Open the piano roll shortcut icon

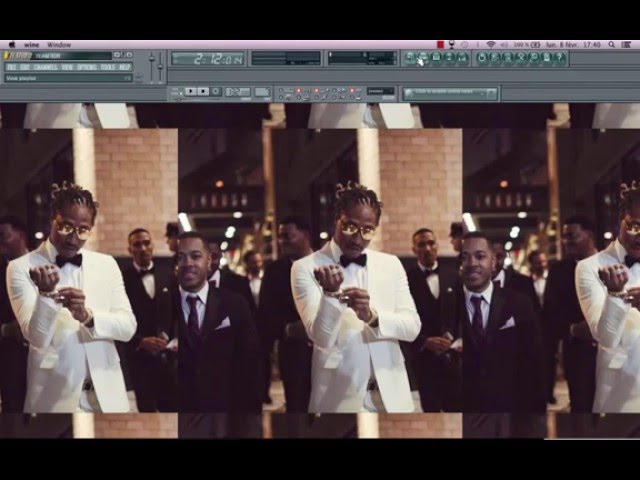pyautogui.click(x=436, y=58)
